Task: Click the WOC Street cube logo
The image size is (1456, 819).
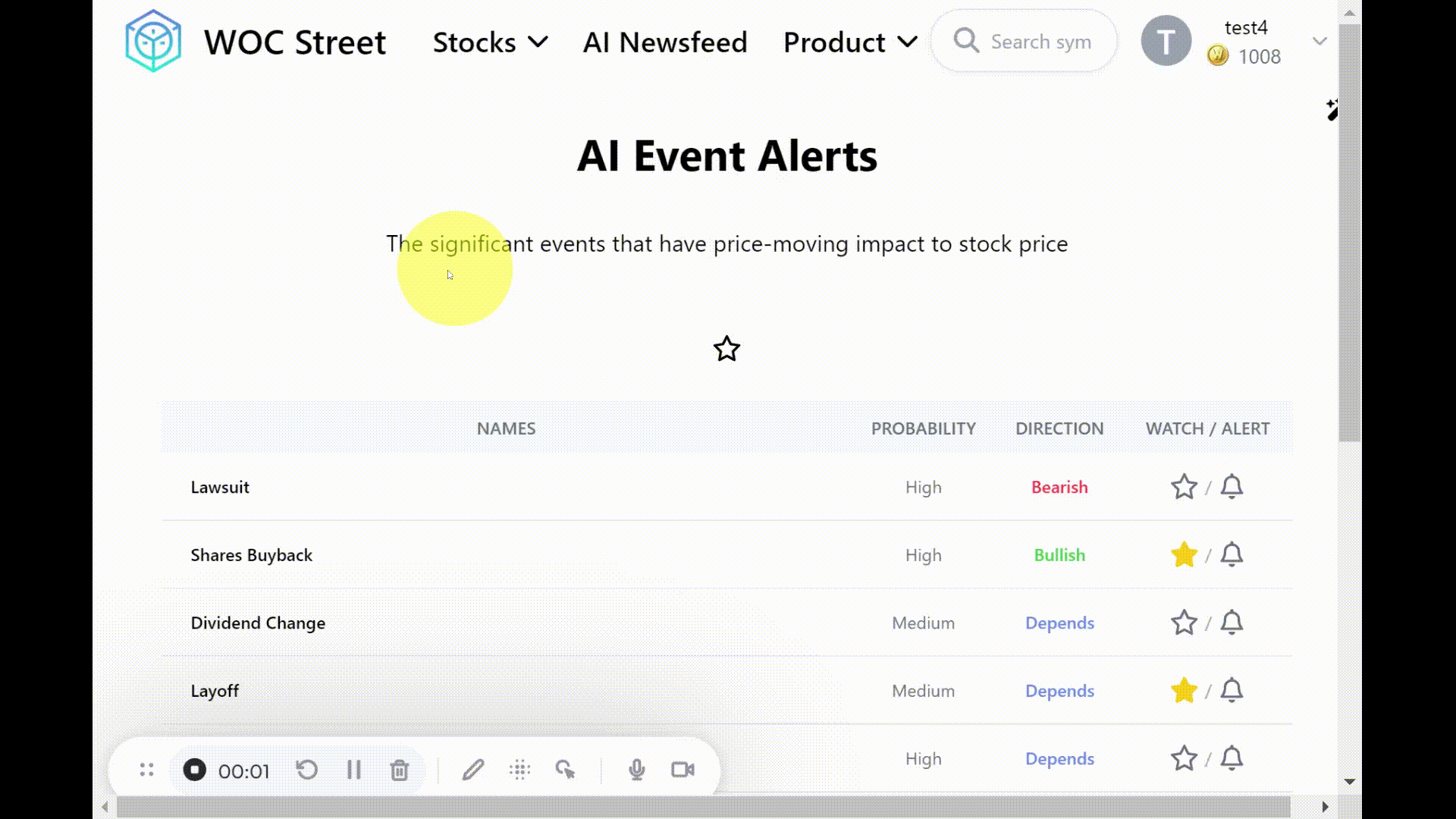Action: click(x=153, y=42)
